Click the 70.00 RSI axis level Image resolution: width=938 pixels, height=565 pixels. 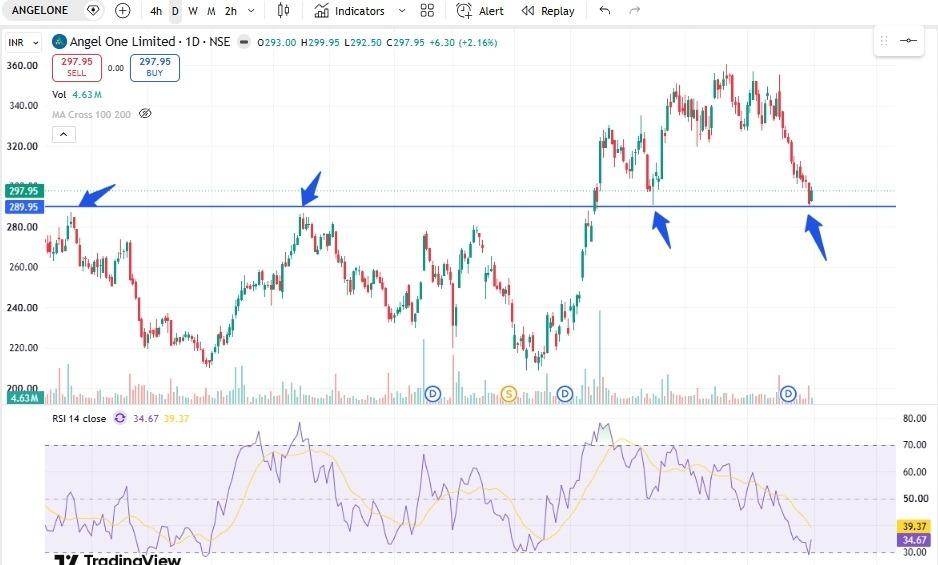pos(915,445)
